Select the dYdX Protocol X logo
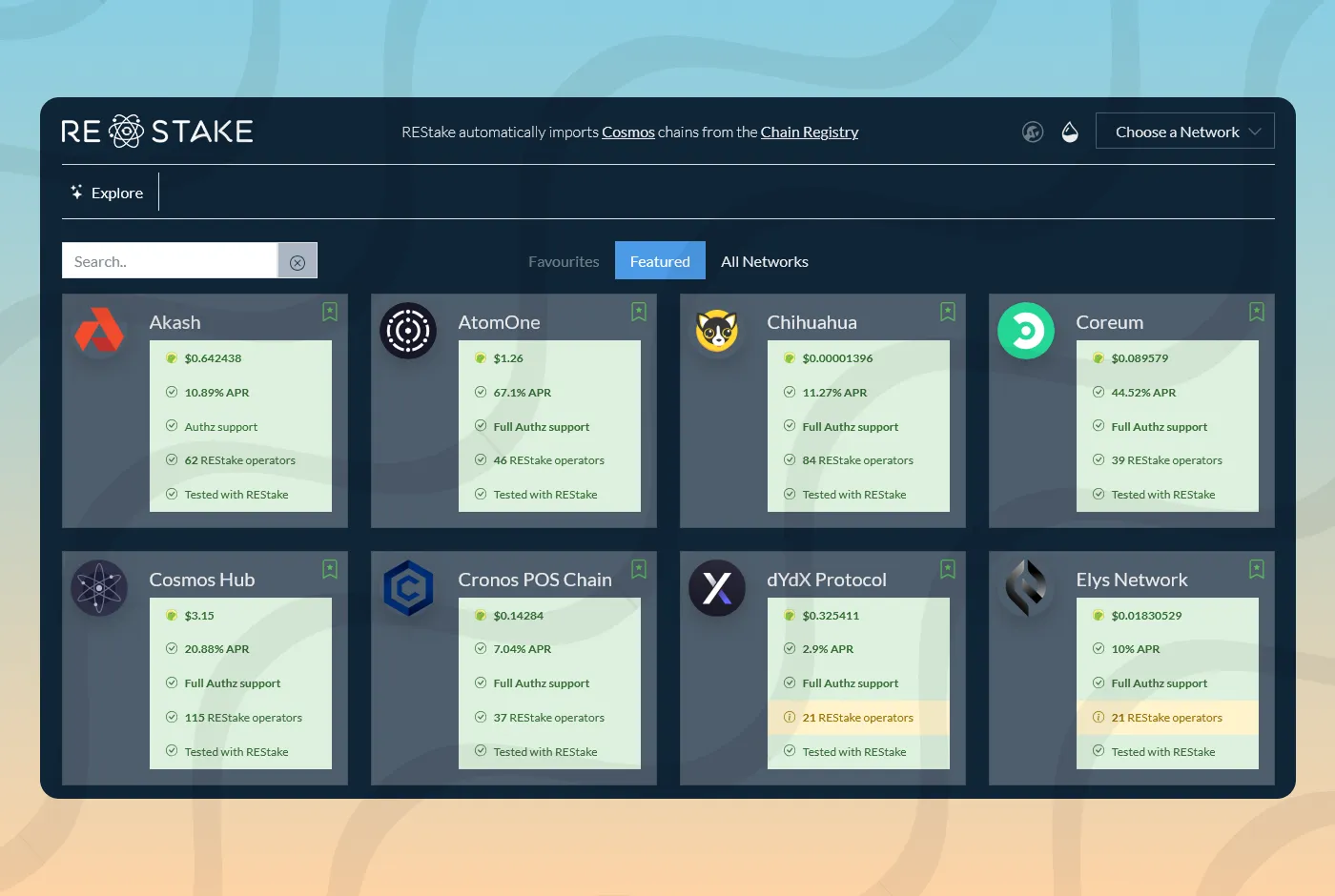This screenshot has height=896, width=1335. coord(717,588)
